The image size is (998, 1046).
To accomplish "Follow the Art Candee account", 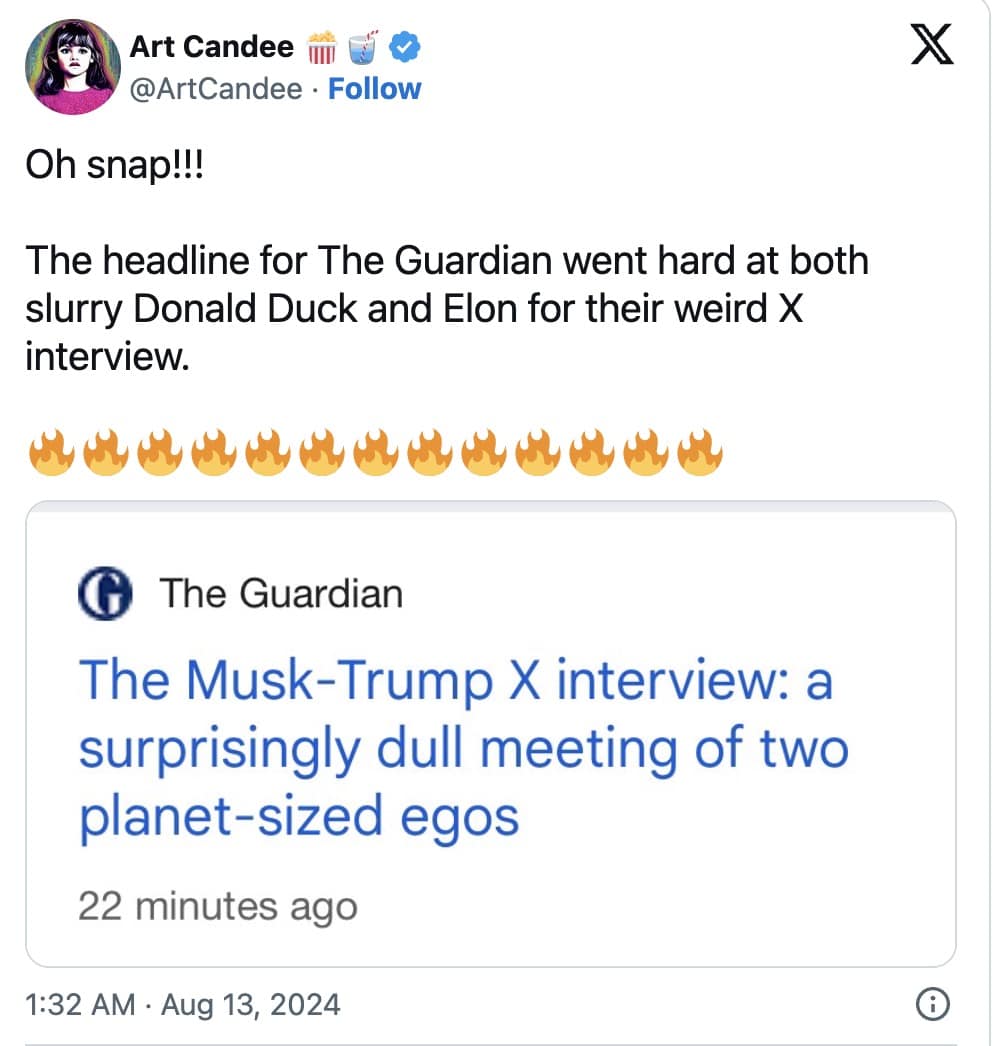I will 375,89.
